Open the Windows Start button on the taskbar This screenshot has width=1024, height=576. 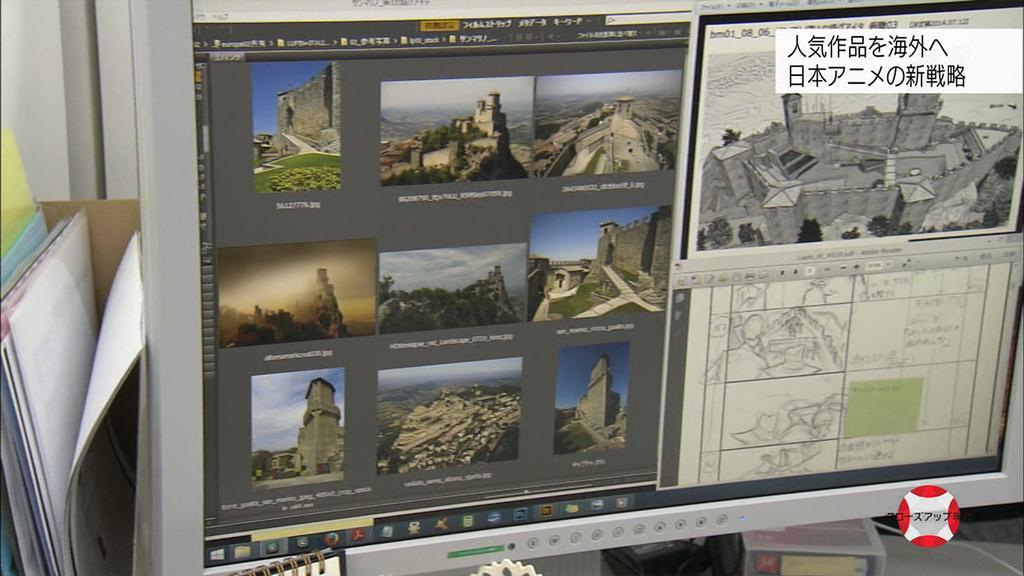pos(217,554)
